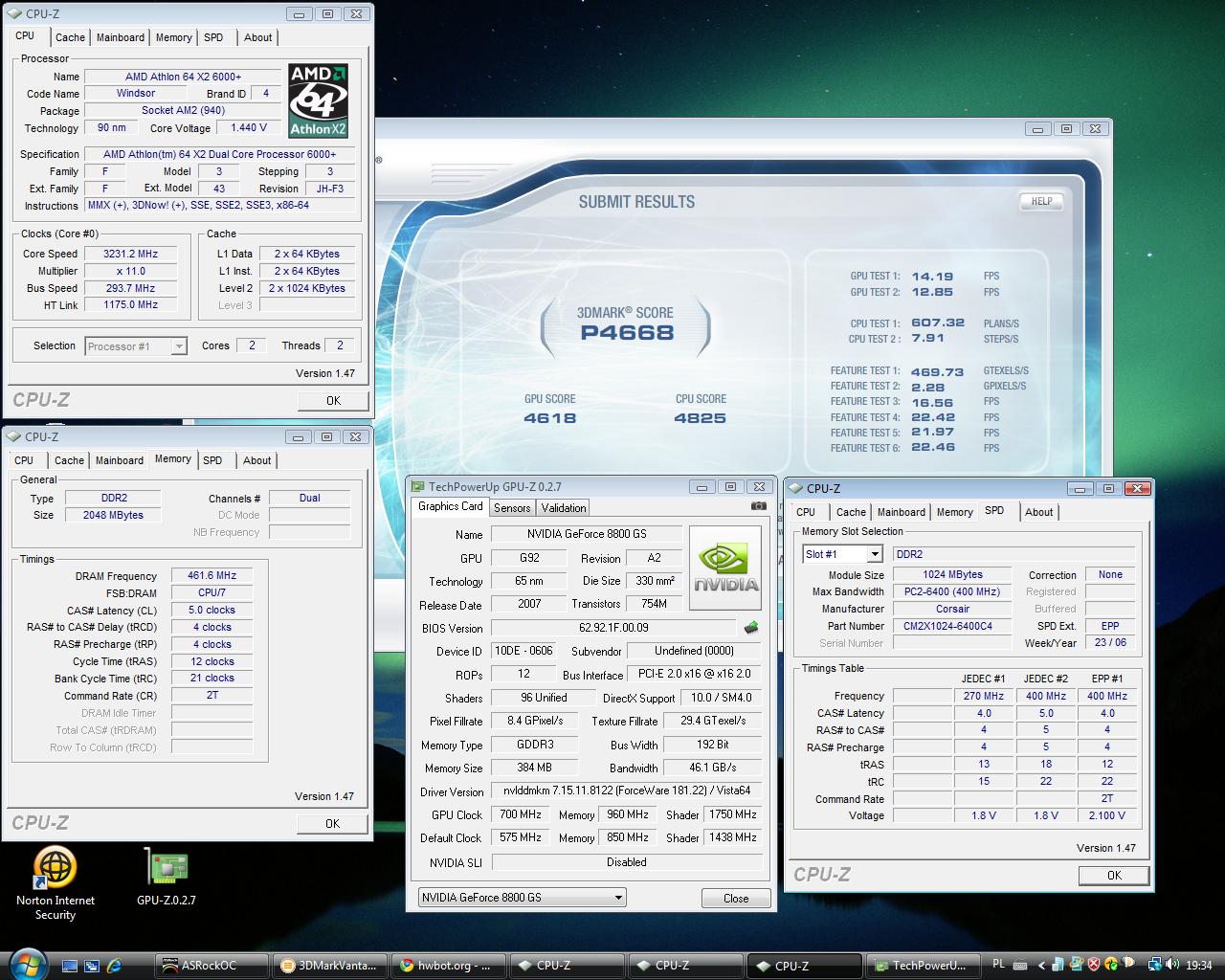Launch Internet Explorer from quick launch

115,966
